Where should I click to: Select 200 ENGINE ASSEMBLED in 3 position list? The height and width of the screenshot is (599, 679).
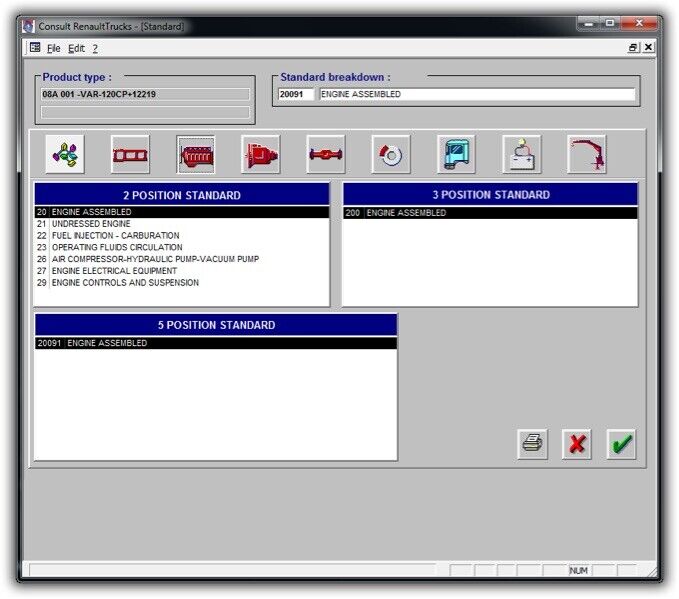(400, 213)
